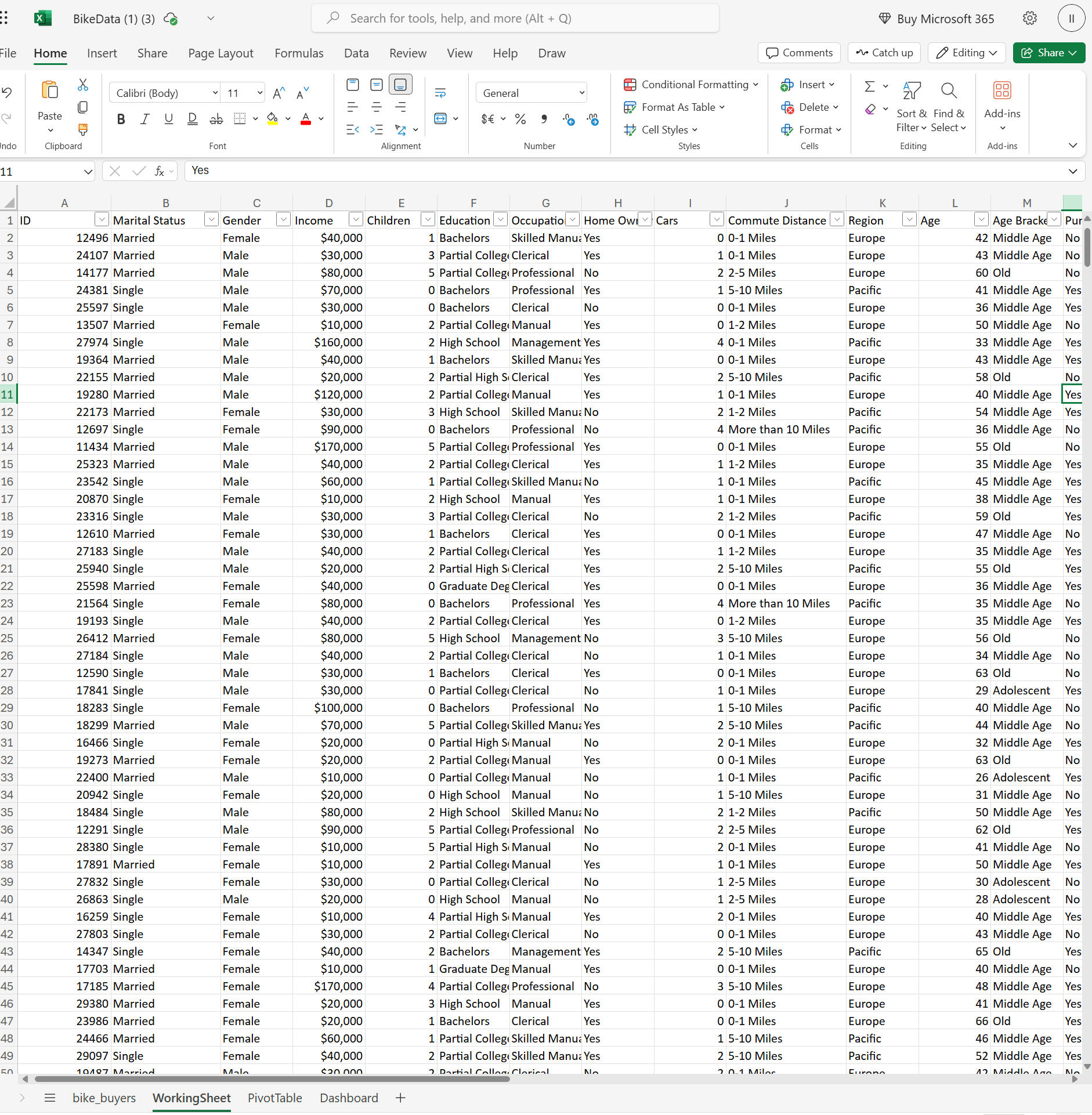The width and height of the screenshot is (1092, 1115).
Task: Toggle Italic formatting
Action: [x=144, y=119]
